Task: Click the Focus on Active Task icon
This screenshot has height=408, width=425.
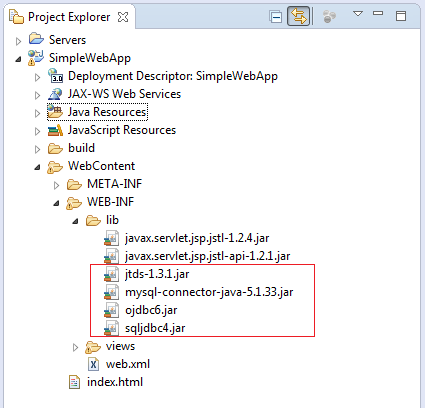Action: point(329,16)
